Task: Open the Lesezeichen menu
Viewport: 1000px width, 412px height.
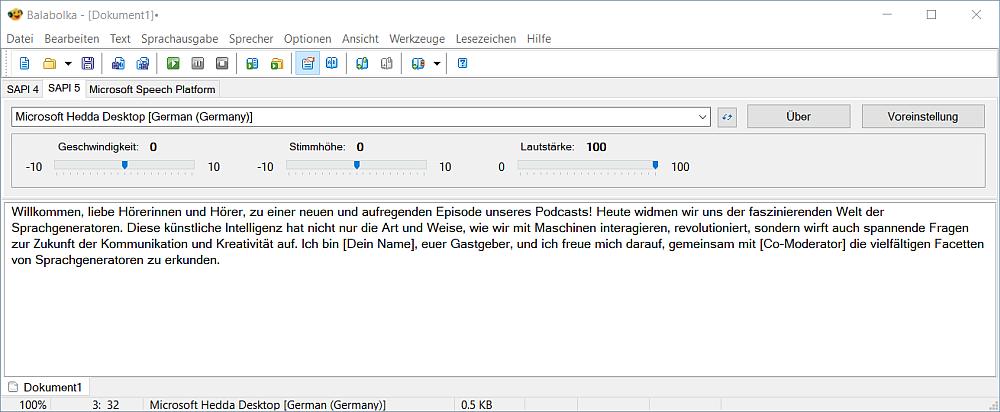Action: (486, 39)
